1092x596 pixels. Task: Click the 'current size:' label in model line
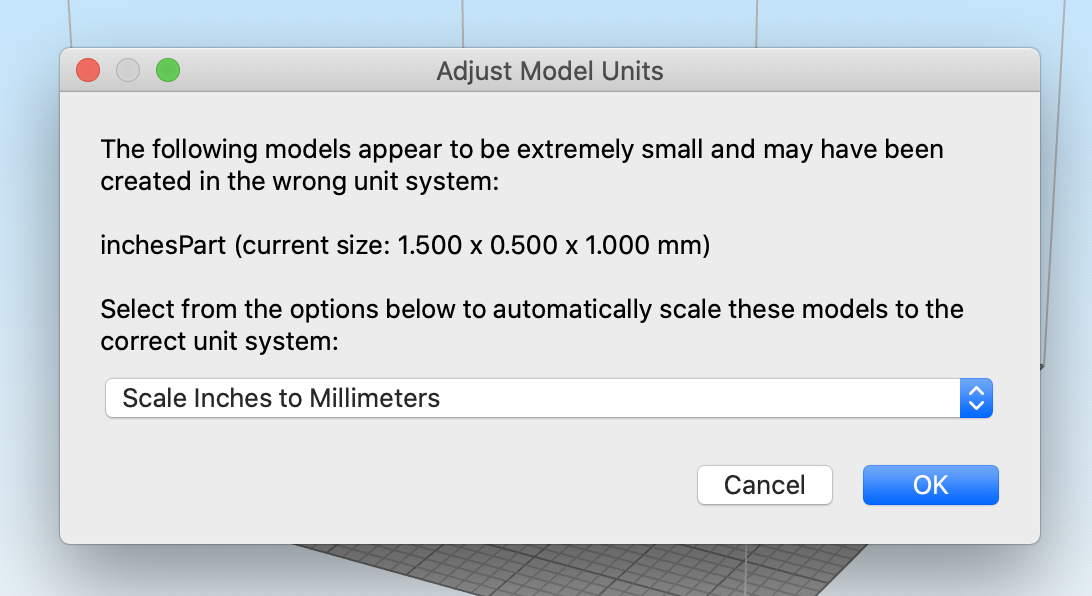tap(316, 245)
